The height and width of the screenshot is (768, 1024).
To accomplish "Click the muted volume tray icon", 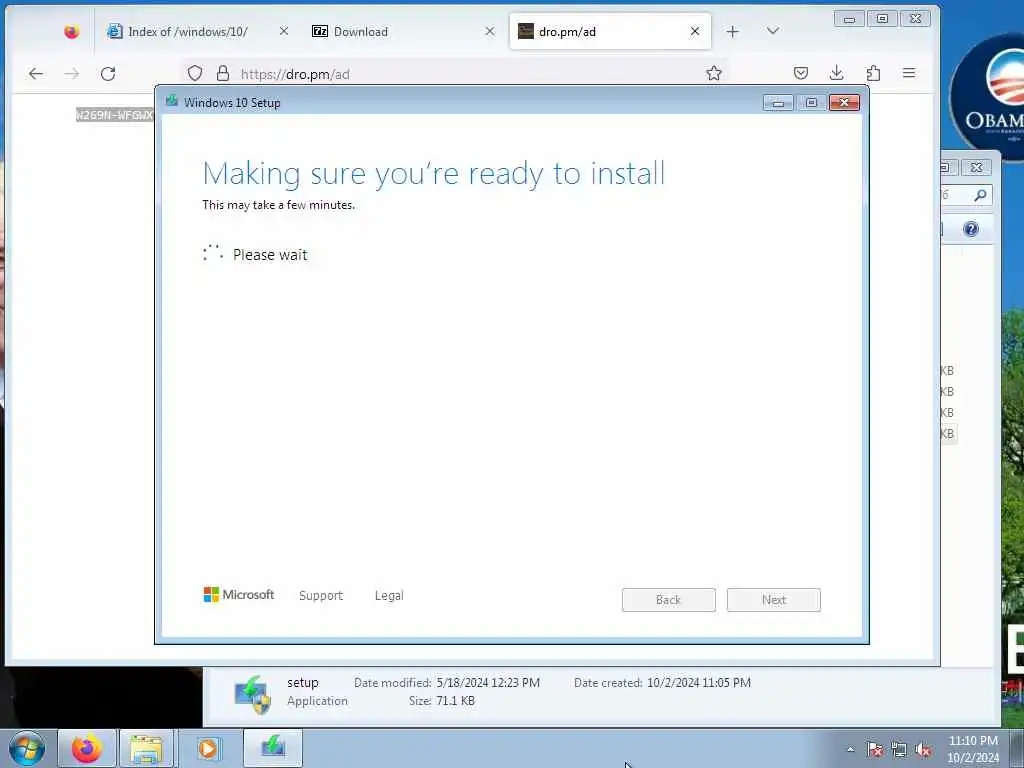I will click(923, 750).
